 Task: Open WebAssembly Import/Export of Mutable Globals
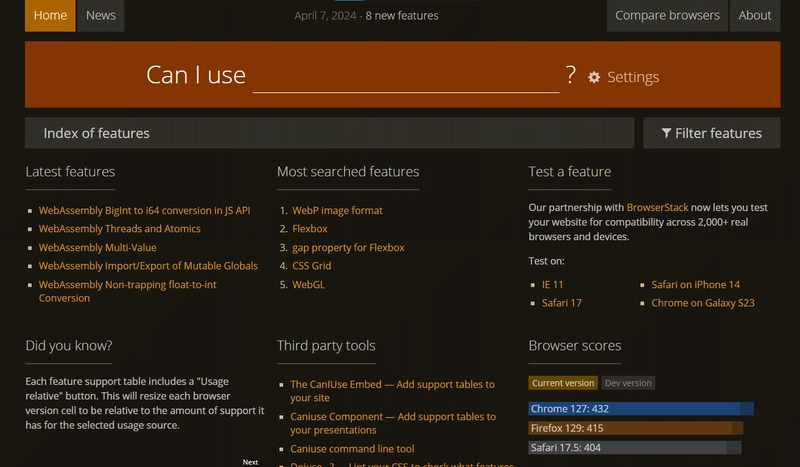(x=148, y=266)
